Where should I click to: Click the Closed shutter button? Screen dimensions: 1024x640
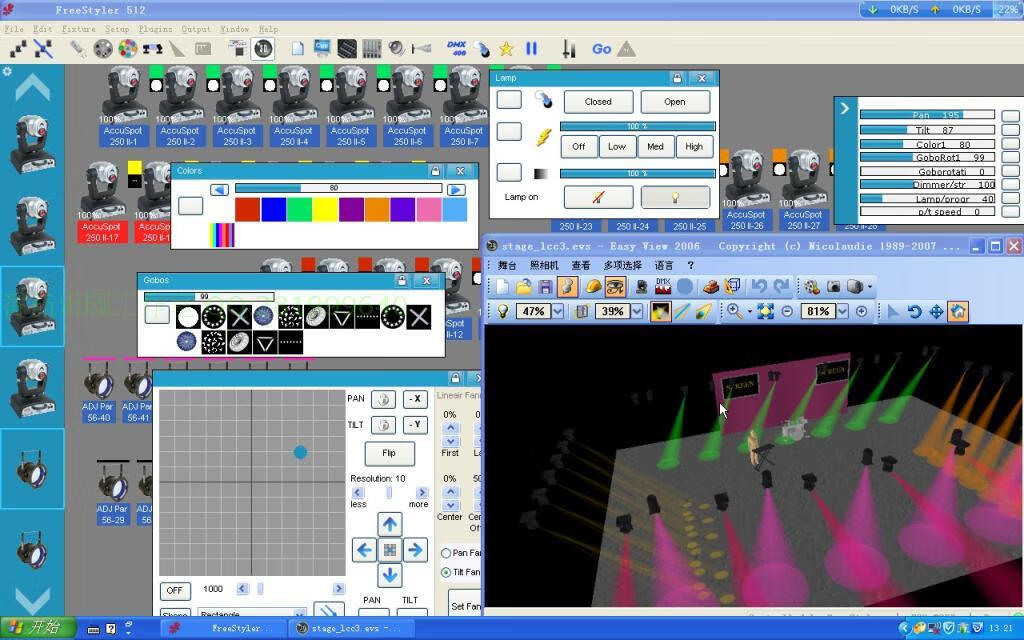point(598,101)
